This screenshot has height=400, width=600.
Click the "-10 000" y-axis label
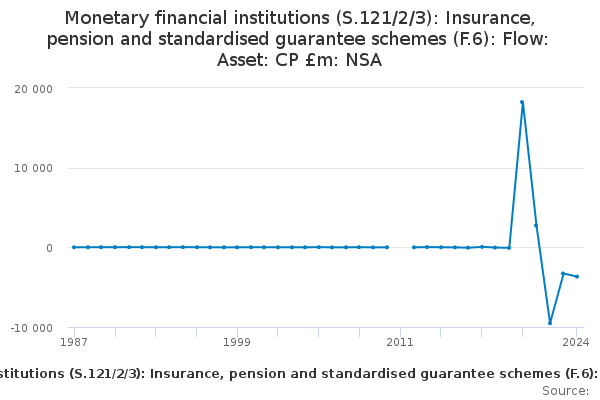click(x=31, y=328)
